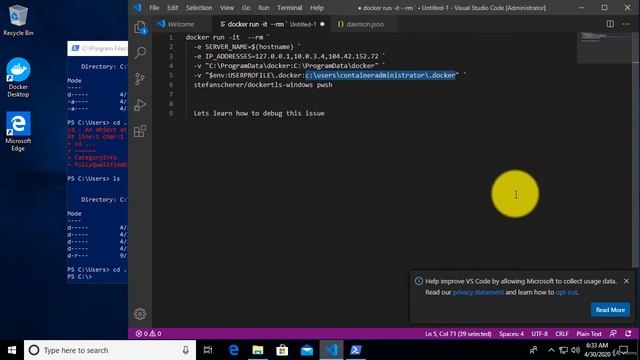This screenshot has height=360, width=640.
Task: Open Docker Desktop shortcut on desktop
Action: 18,78
